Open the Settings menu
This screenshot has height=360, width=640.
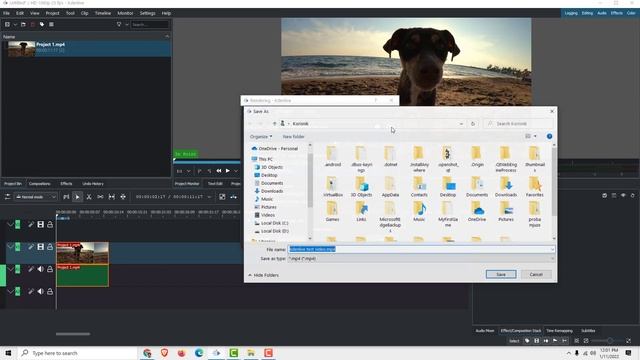click(x=147, y=13)
